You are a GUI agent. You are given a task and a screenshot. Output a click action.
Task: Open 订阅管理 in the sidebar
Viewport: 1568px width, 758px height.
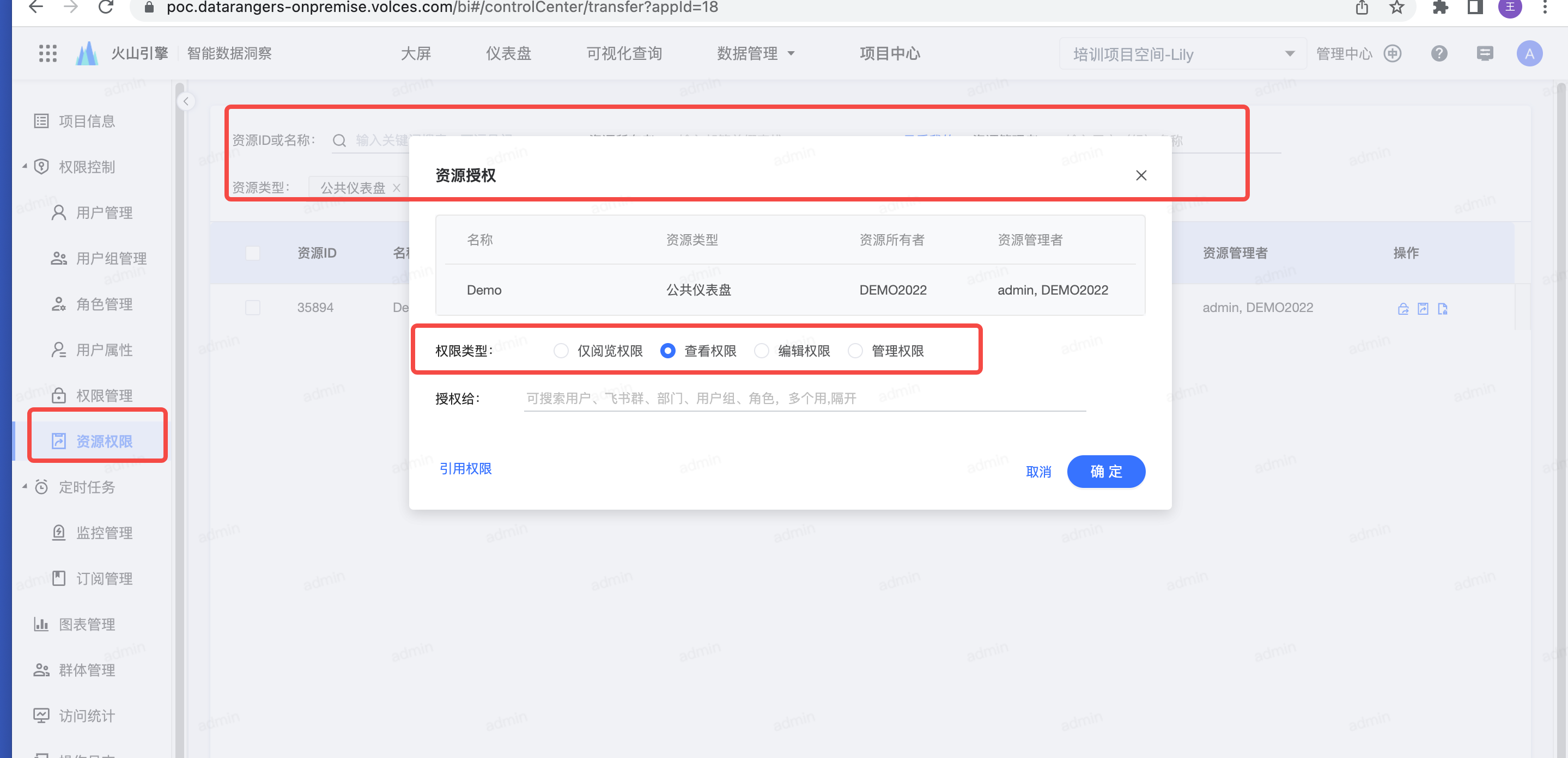coord(92,578)
